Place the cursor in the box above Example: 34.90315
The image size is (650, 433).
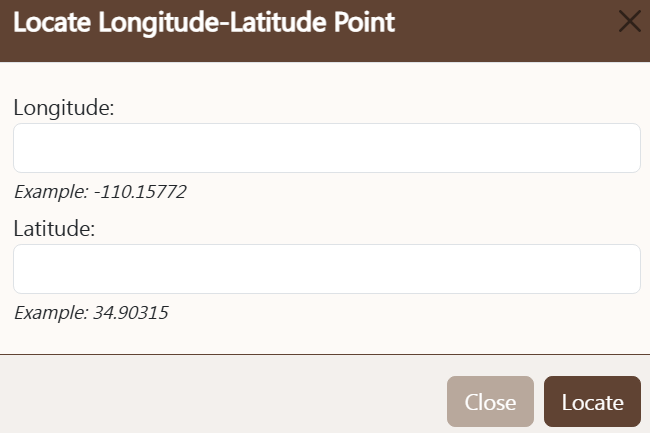pyautogui.click(x=327, y=269)
